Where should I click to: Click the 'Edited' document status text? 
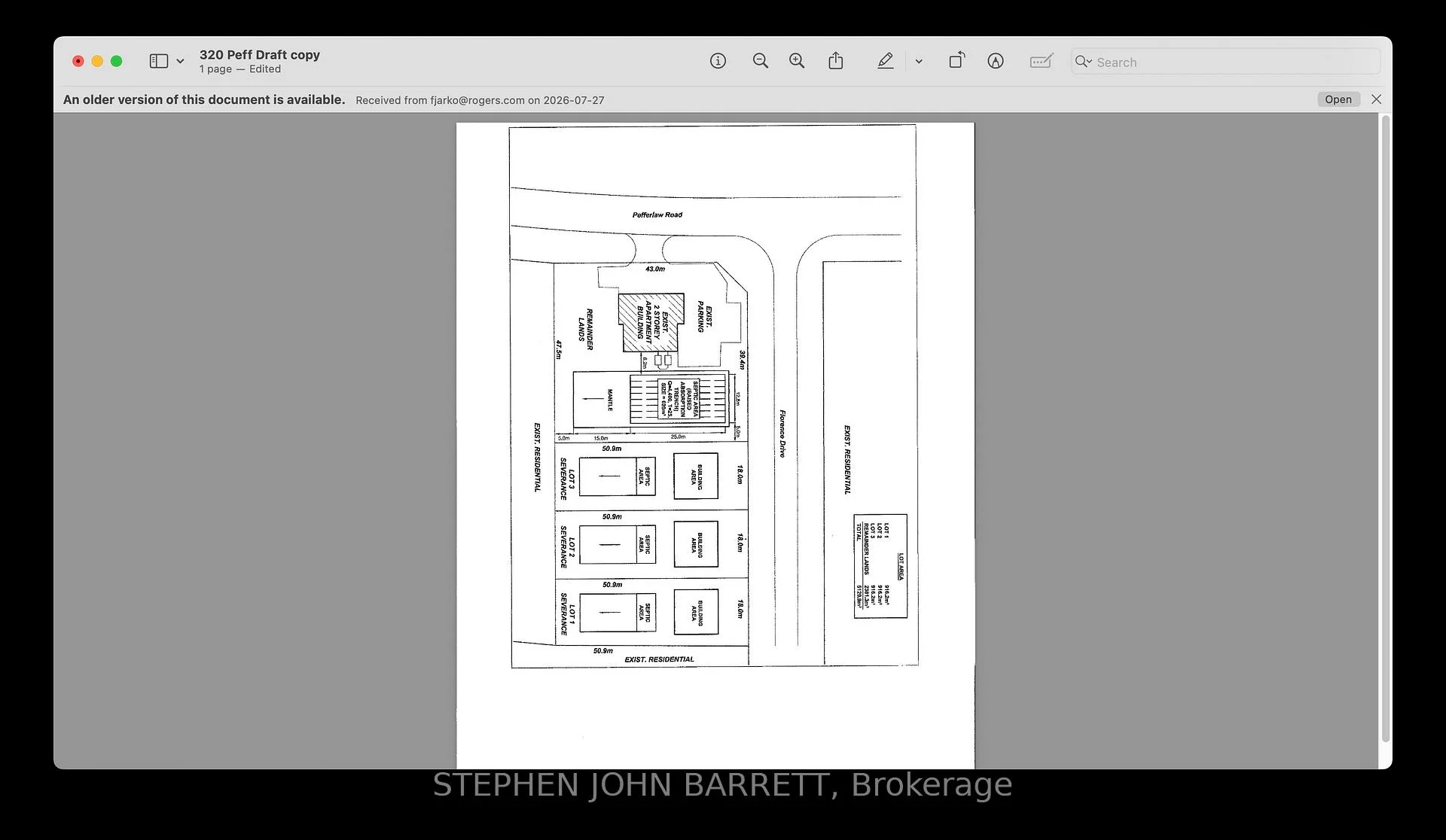pyautogui.click(x=265, y=69)
